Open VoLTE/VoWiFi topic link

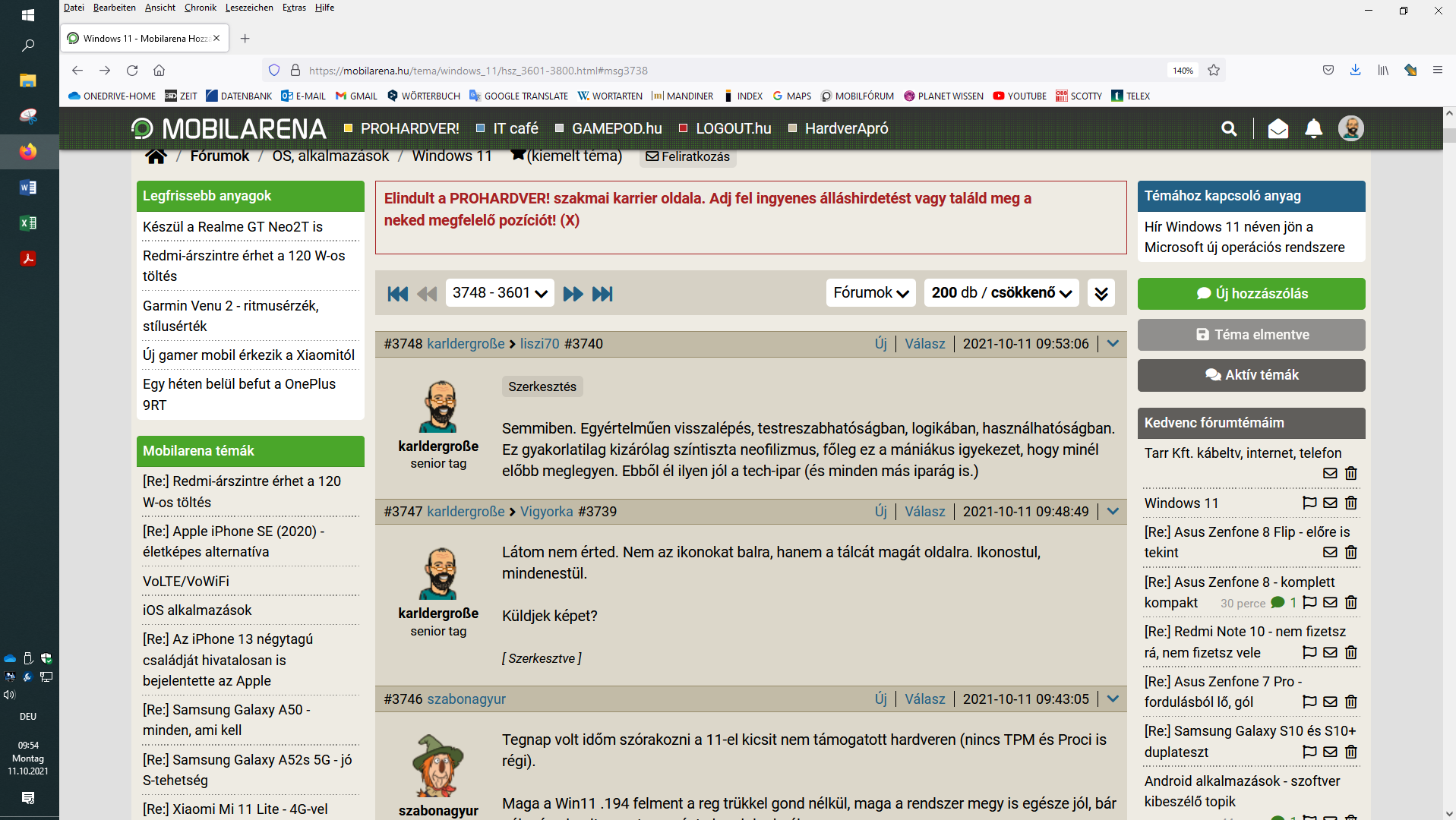coord(186,581)
